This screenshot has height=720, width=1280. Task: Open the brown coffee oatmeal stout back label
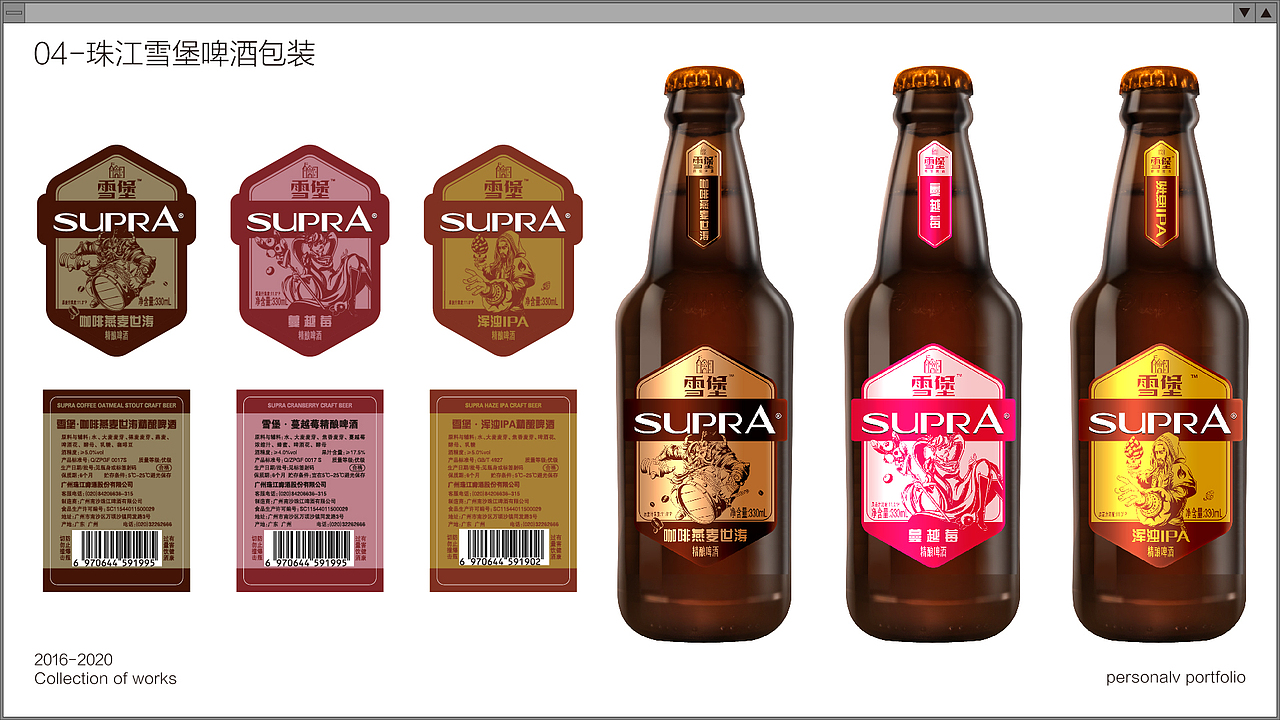(x=116, y=490)
